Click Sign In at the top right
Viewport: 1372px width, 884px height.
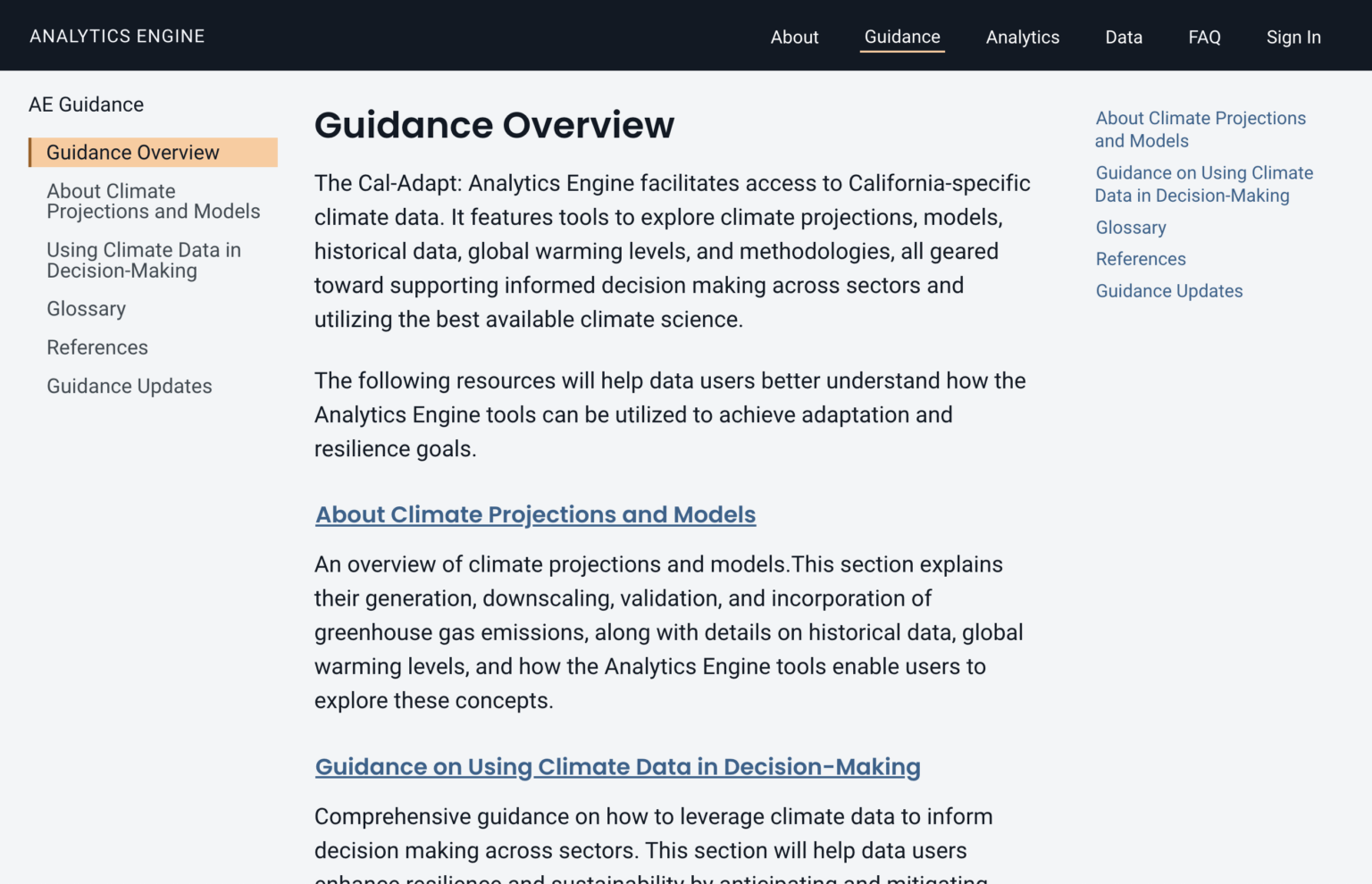[x=1293, y=38]
